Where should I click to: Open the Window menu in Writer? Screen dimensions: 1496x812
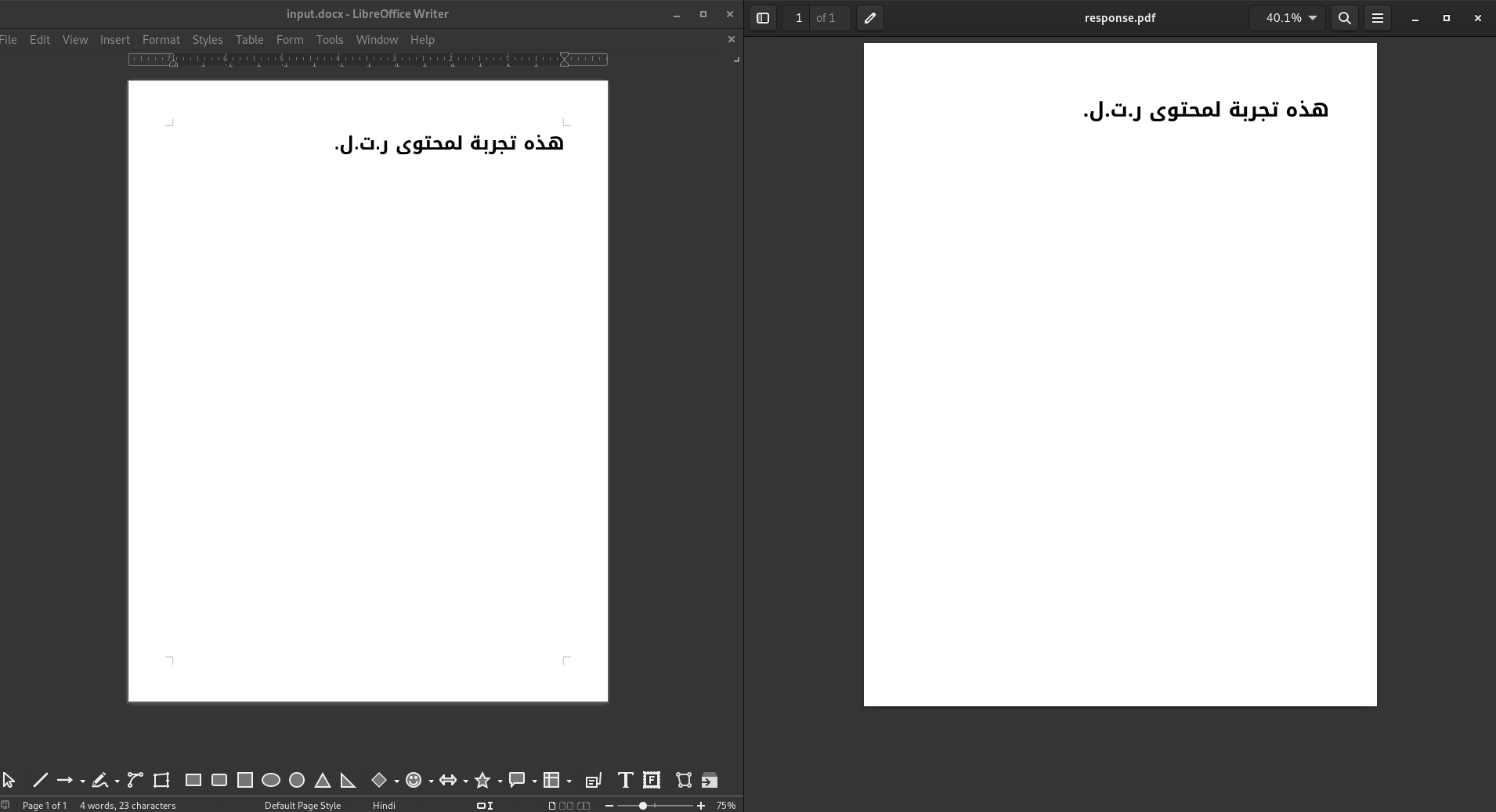pos(377,39)
